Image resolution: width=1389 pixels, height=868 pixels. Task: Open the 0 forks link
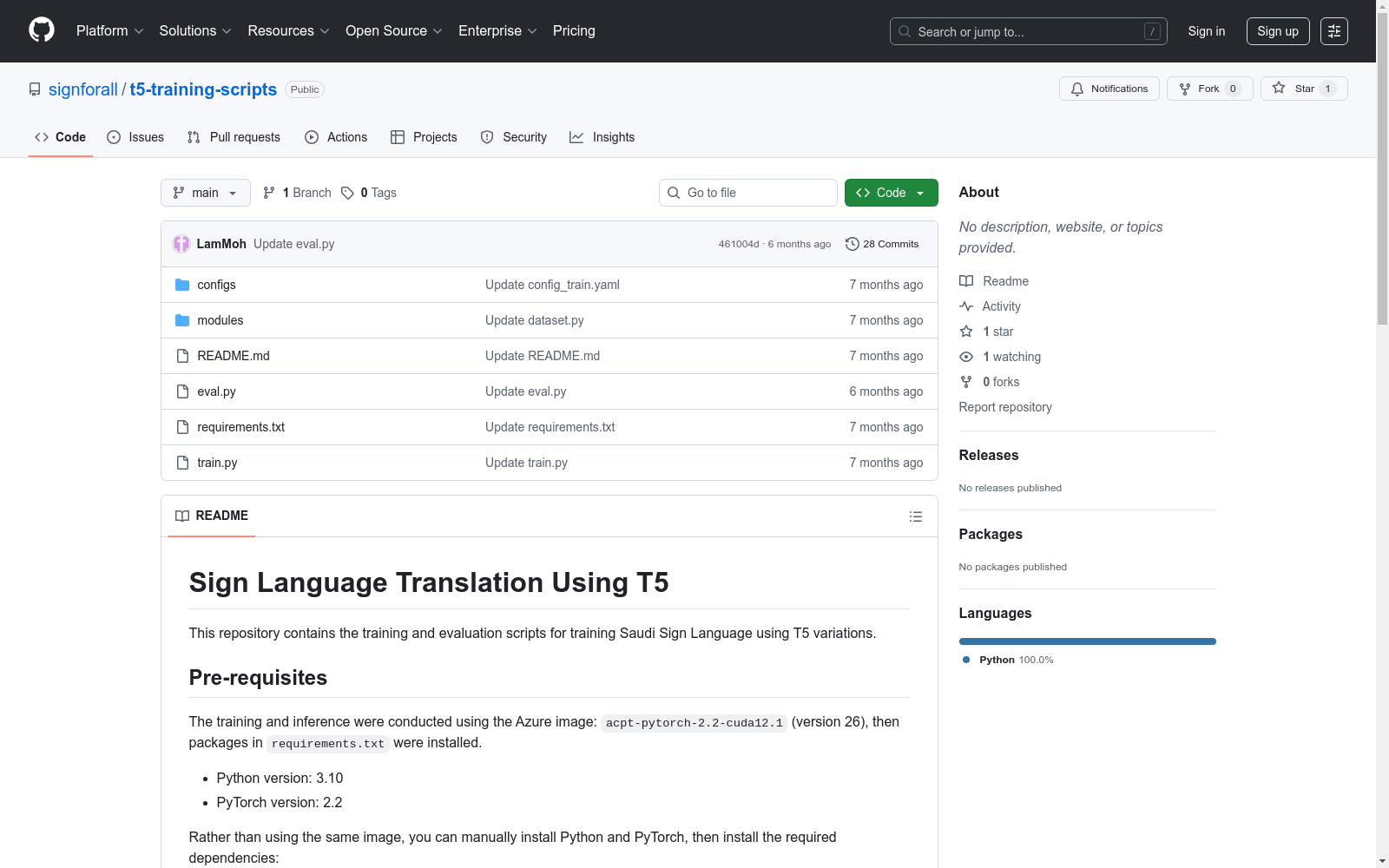pos(990,382)
